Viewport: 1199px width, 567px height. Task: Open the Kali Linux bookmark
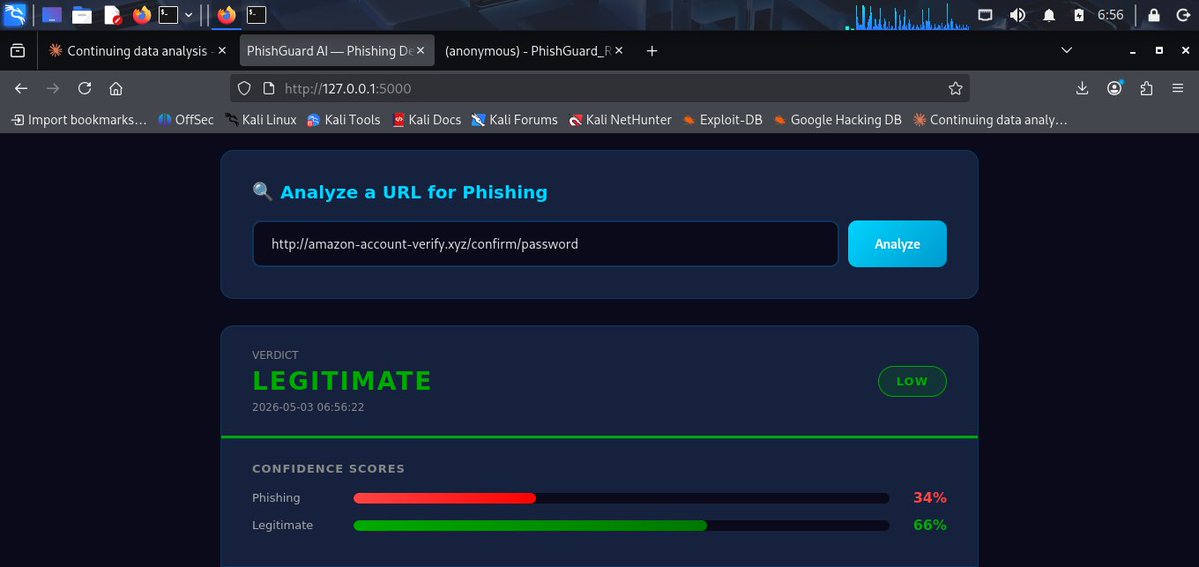coord(261,119)
